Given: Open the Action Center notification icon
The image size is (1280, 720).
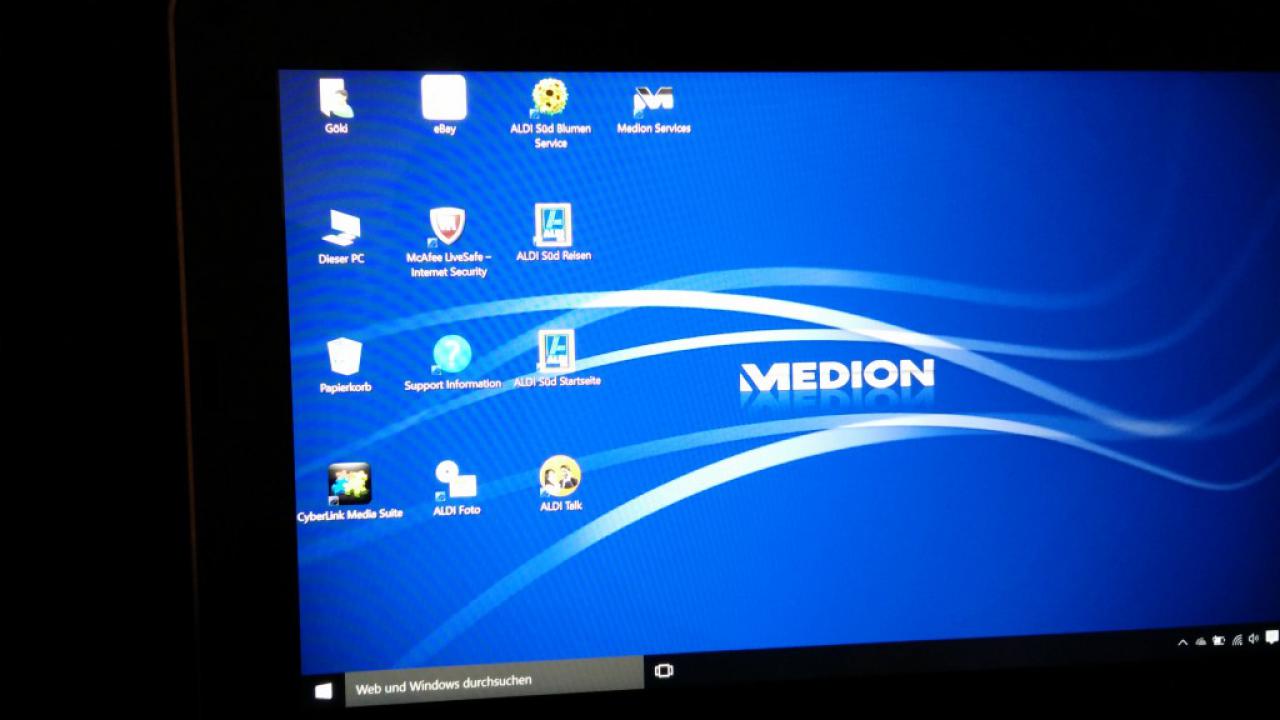Looking at the screenshot, I should (x=1272, y=637).
